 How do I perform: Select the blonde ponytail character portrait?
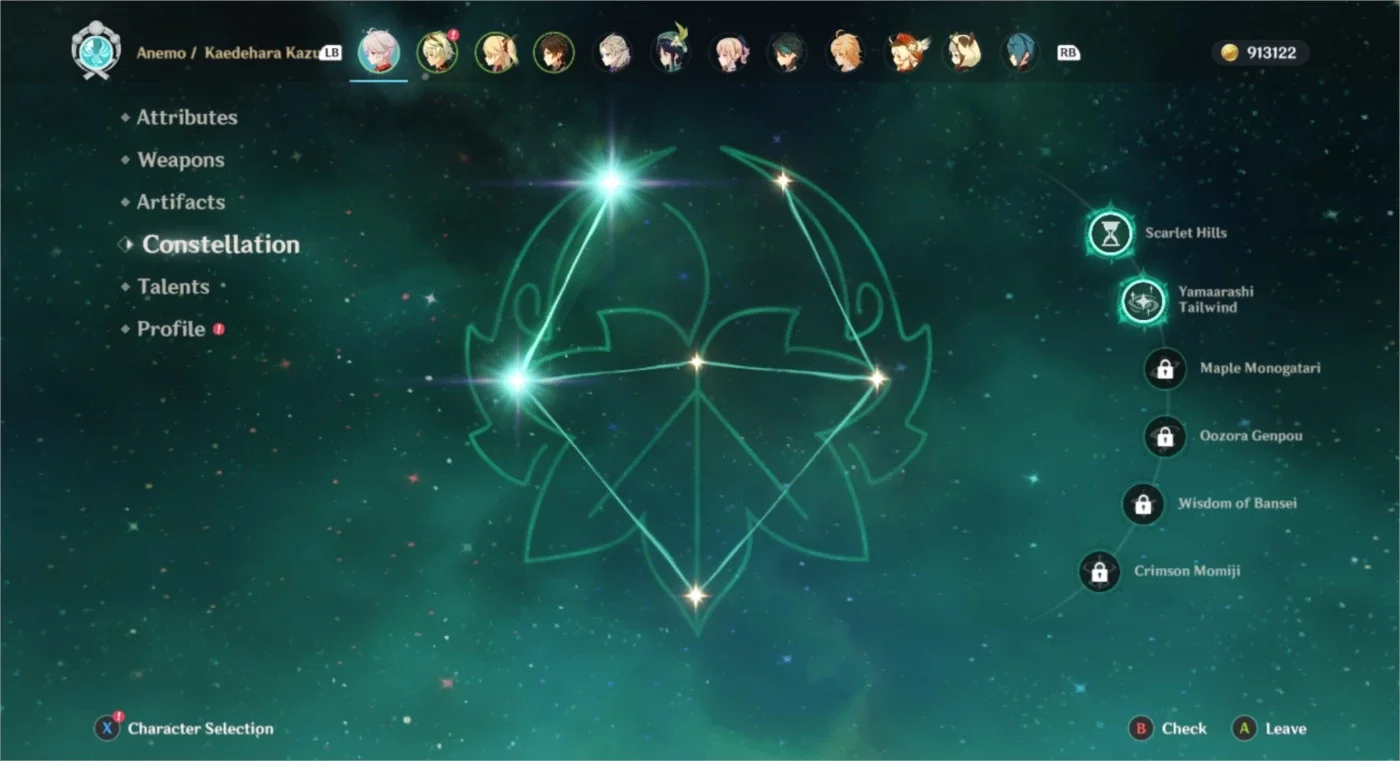[496, 52]
